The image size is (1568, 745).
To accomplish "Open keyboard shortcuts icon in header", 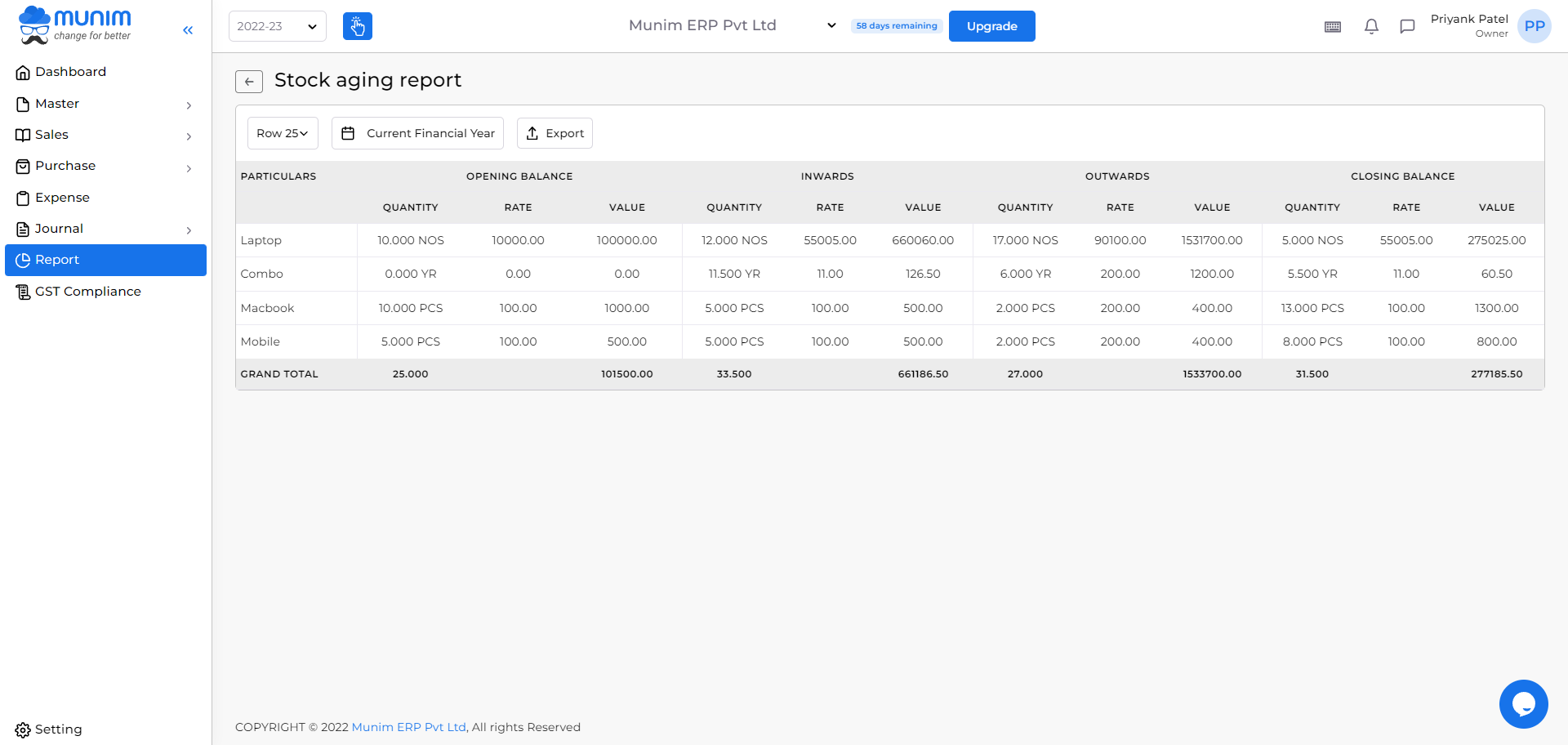I will pos(1332,26).
